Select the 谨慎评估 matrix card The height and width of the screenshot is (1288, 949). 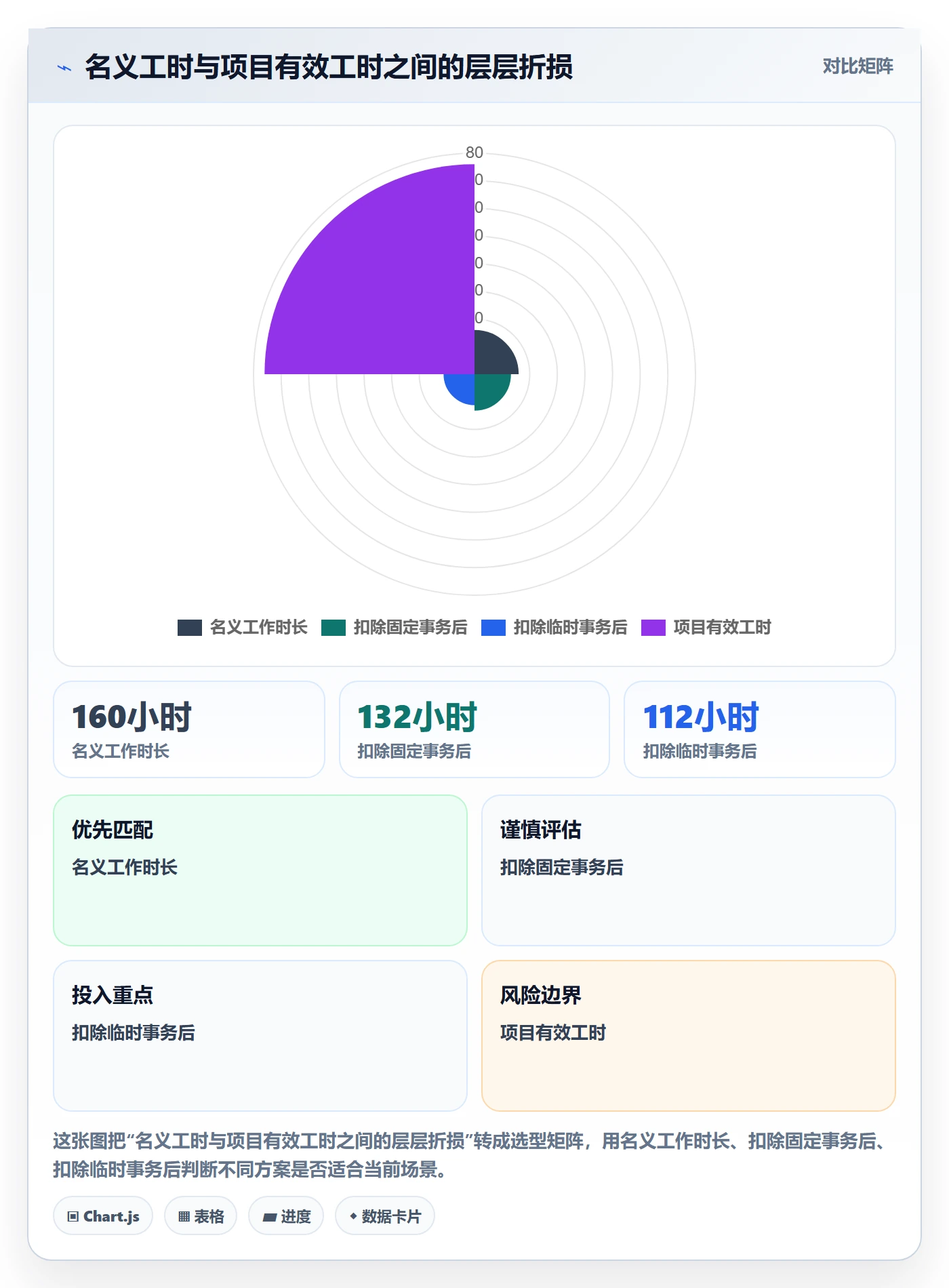(x=689, y=870)
